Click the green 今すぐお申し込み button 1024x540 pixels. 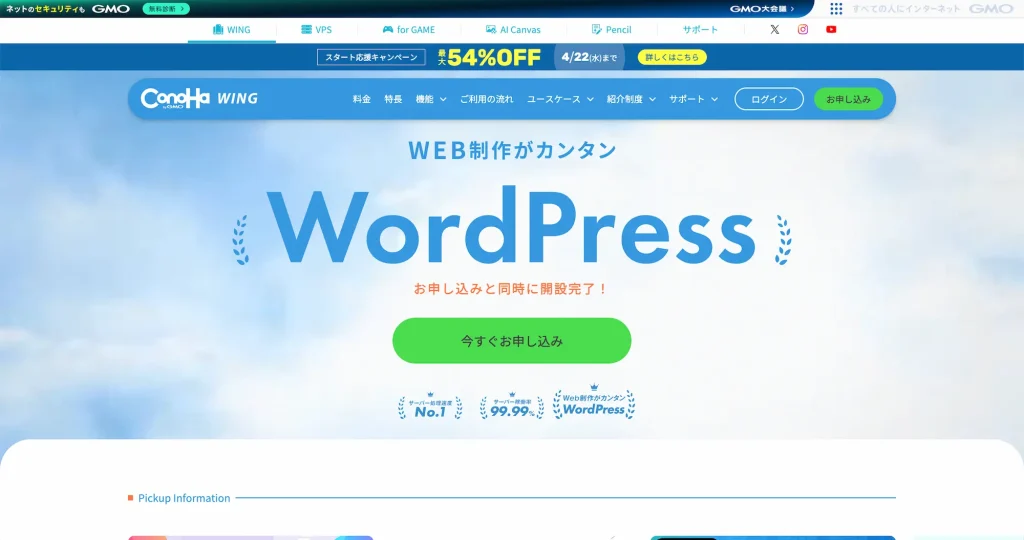click(511, 341)
